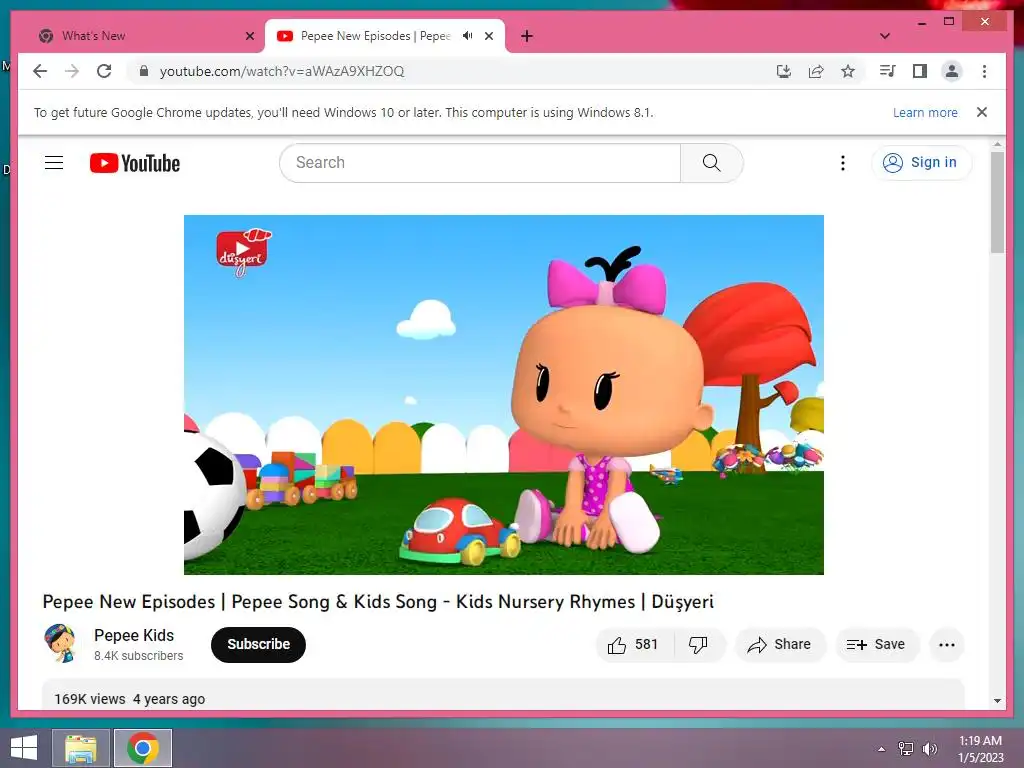Open the Chrome profile avatar

[952, 71]
